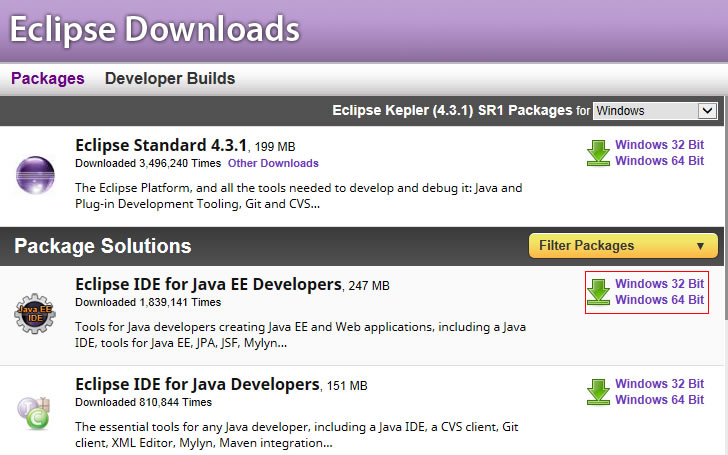The height and width of the screenshot is (455, 728).
Task: Click the Package Solutions section heading
Action: [103, 246]
